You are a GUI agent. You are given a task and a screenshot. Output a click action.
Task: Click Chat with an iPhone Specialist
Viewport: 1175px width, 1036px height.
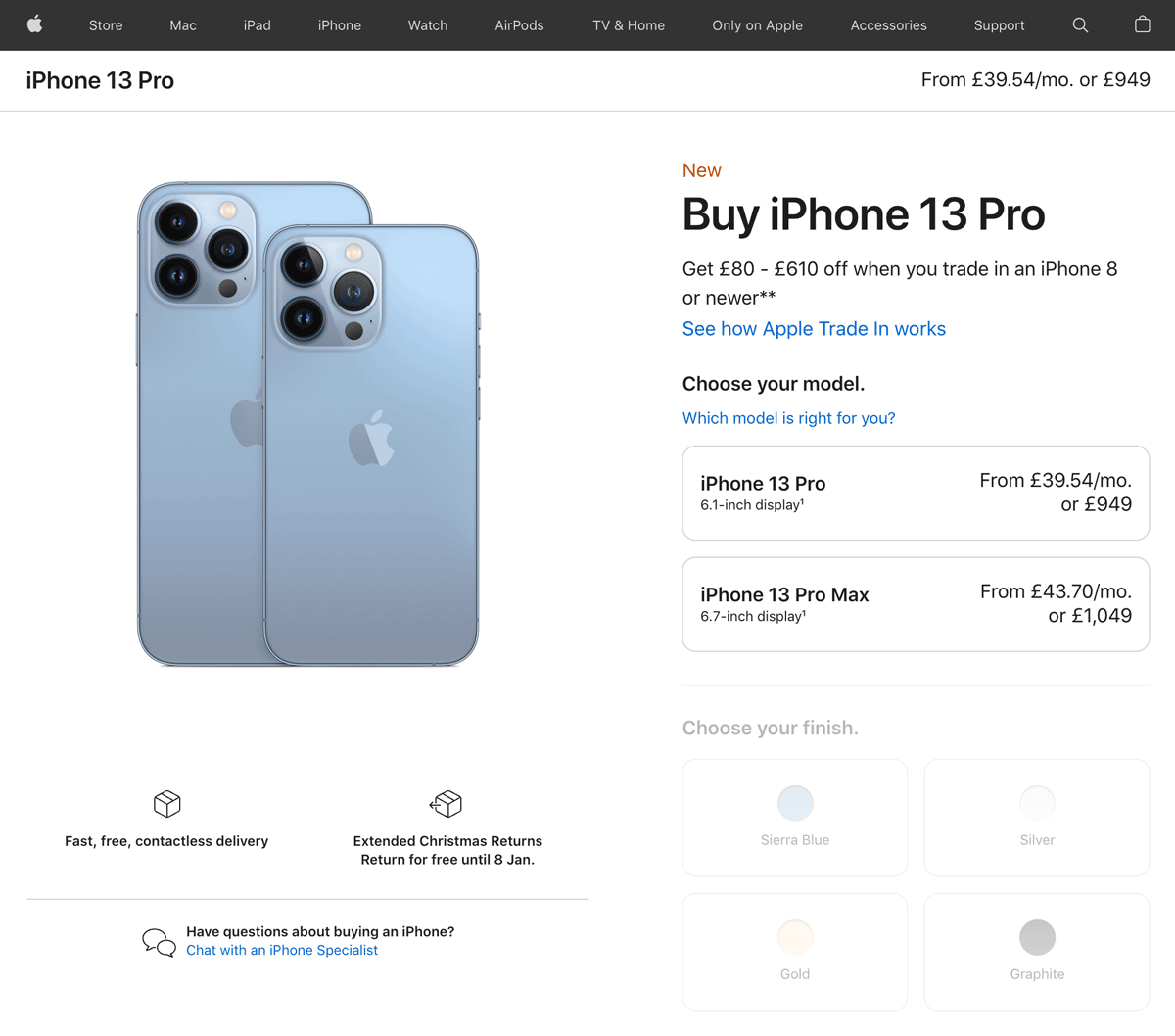point(282,950)
